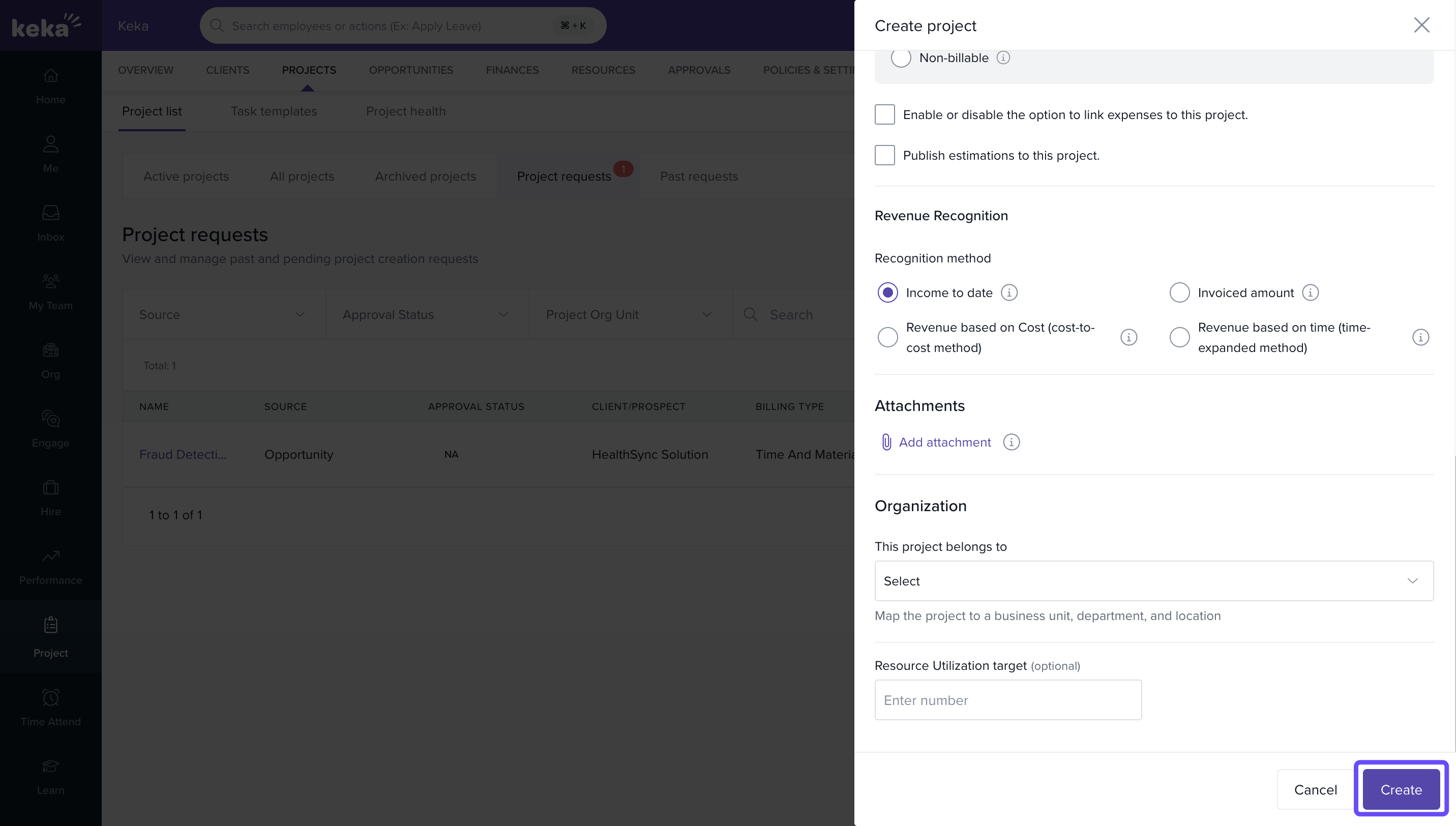Click the cost-to-cost method info icon
Image resolution: width=1456 pixels, height=826 pixels.
click(1128, 338)
